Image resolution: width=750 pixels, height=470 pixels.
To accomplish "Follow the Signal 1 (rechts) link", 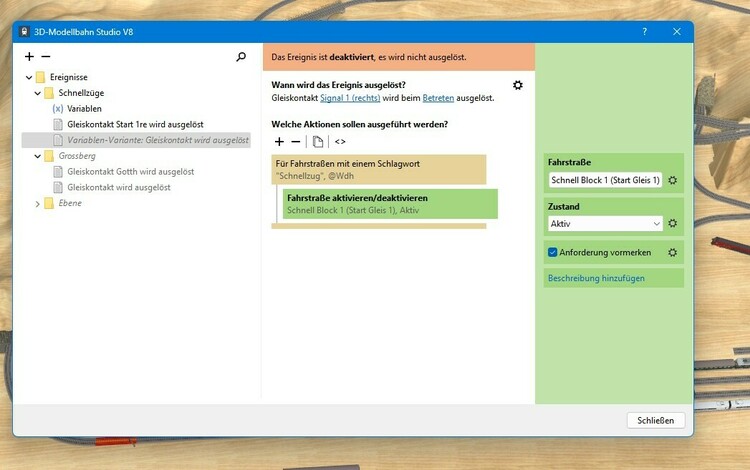I will pos(350,98).
